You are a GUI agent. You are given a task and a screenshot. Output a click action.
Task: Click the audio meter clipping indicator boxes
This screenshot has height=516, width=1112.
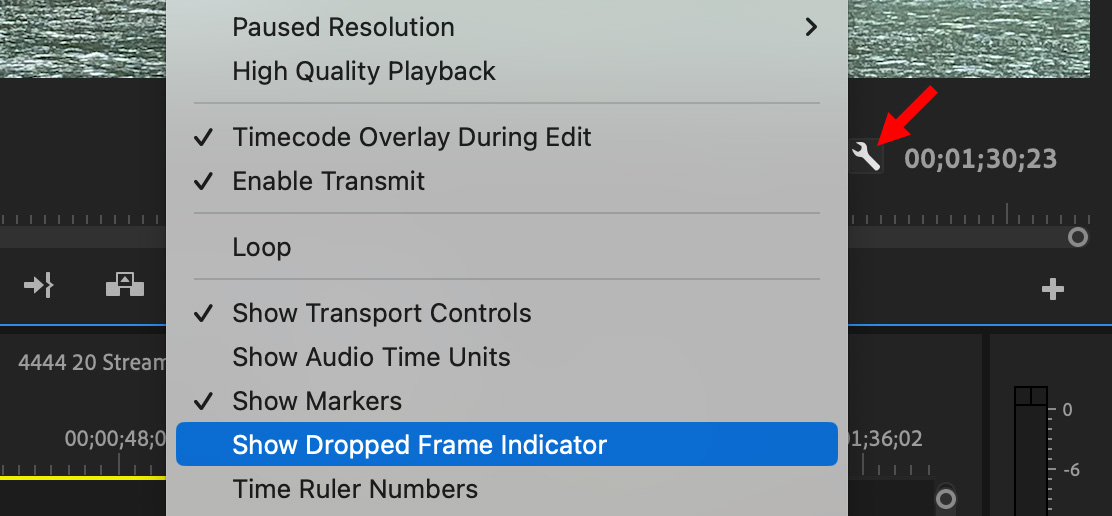point(1030,396)
